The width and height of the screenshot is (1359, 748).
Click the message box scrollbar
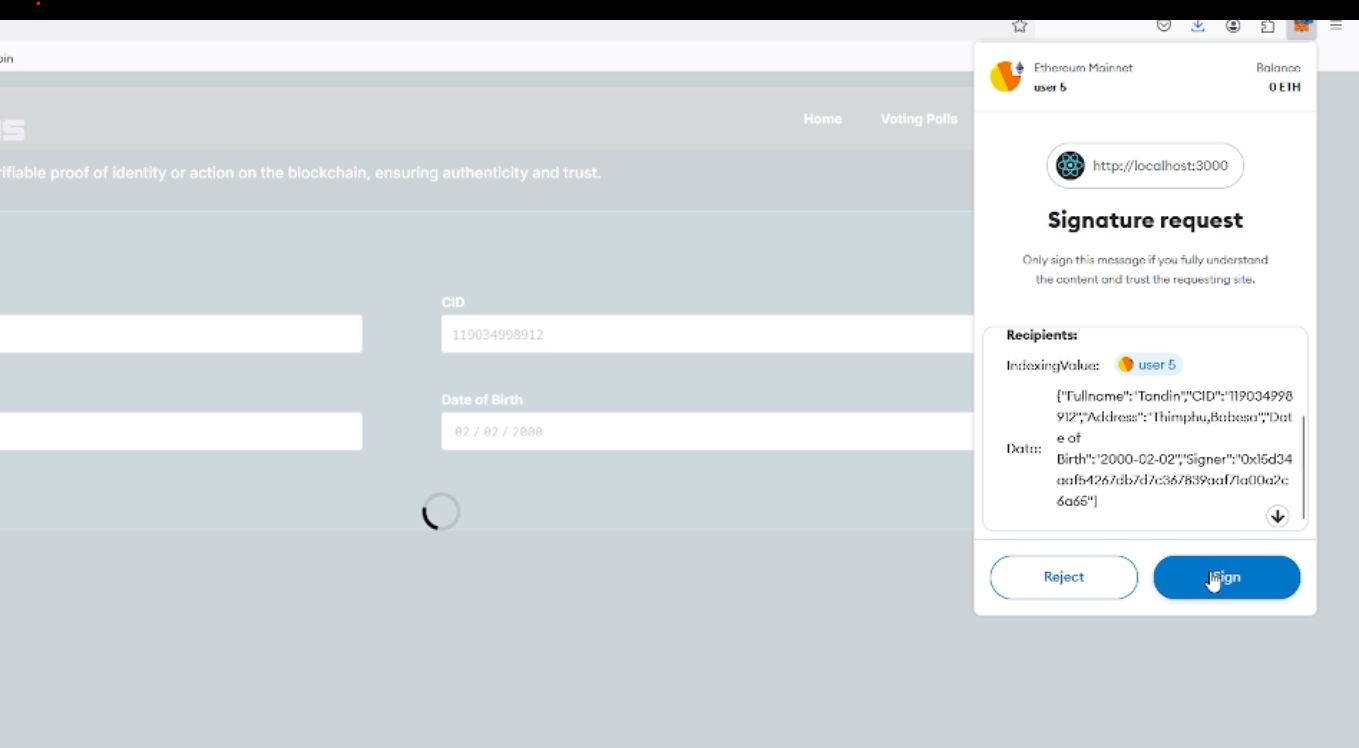click(1303, 466)
